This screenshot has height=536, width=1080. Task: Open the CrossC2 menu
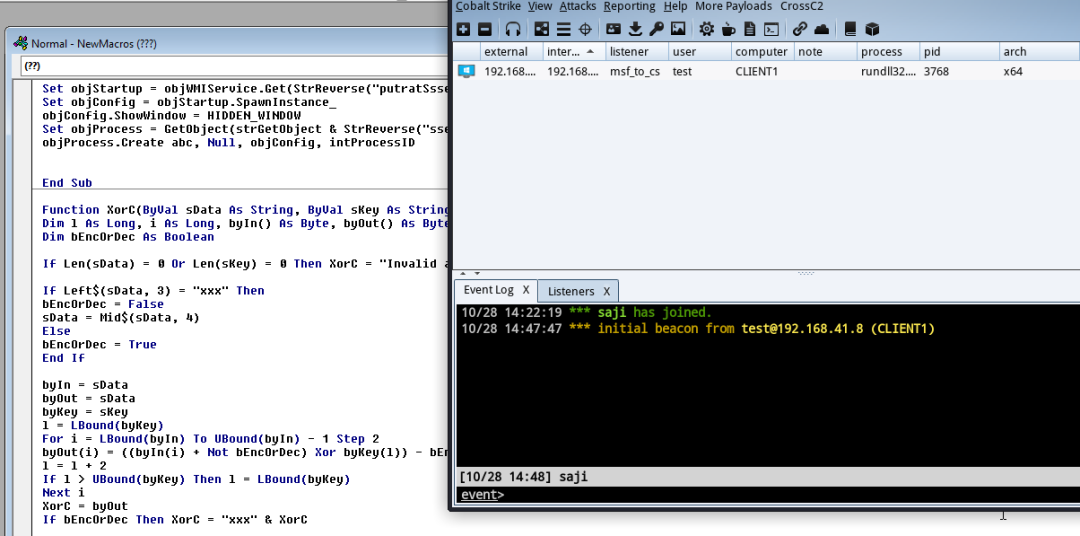tap(802, 6)
